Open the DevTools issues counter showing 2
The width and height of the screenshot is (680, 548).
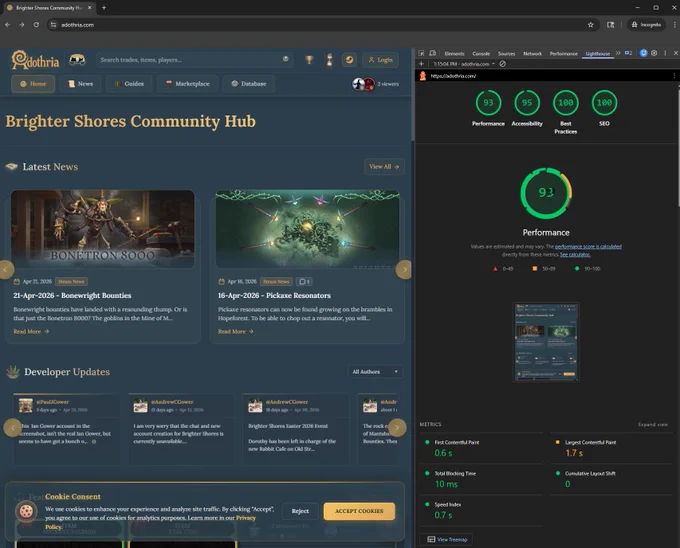point(628,53)
